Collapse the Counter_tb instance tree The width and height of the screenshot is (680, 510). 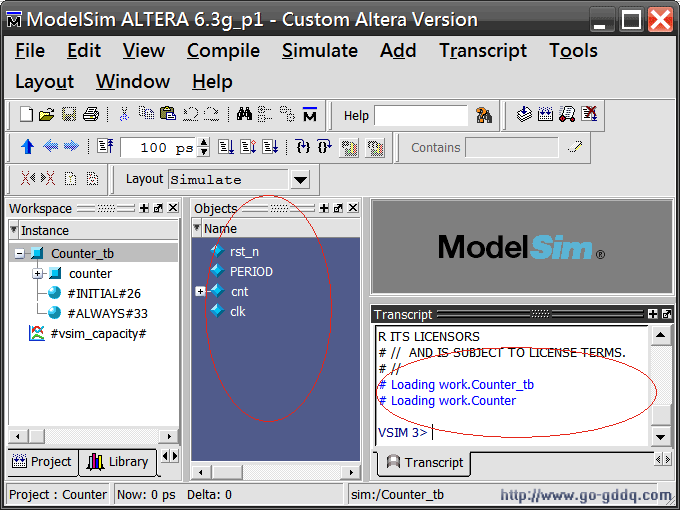pyautogui.click(x=20, y=254)
